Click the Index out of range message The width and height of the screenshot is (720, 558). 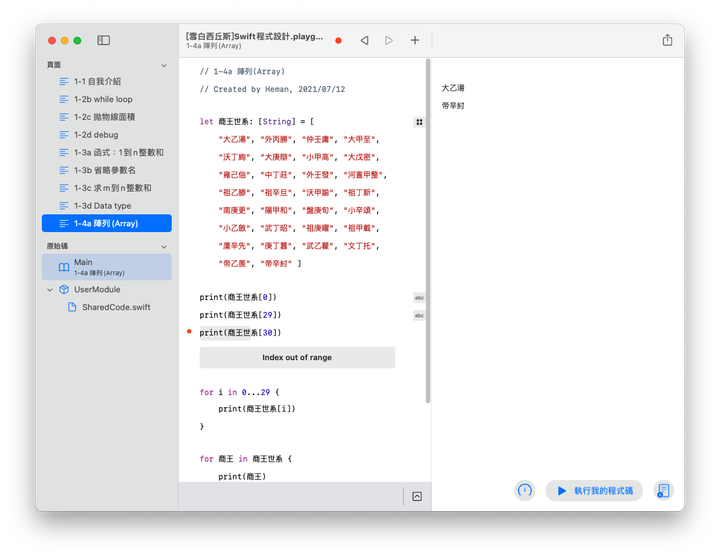(x=297, y=357)
